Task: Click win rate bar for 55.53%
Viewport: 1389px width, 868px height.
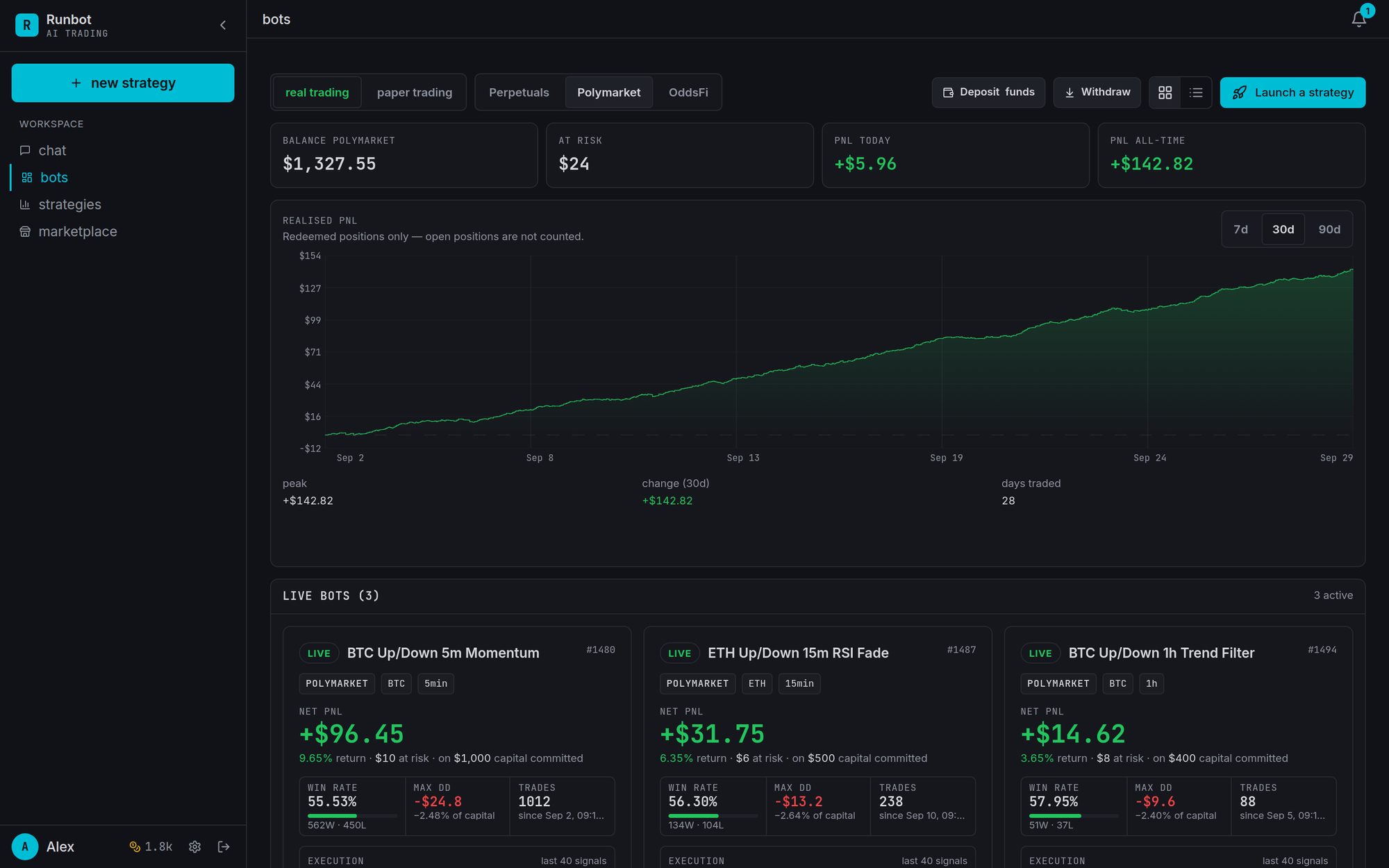Action: tap(352, 816)
